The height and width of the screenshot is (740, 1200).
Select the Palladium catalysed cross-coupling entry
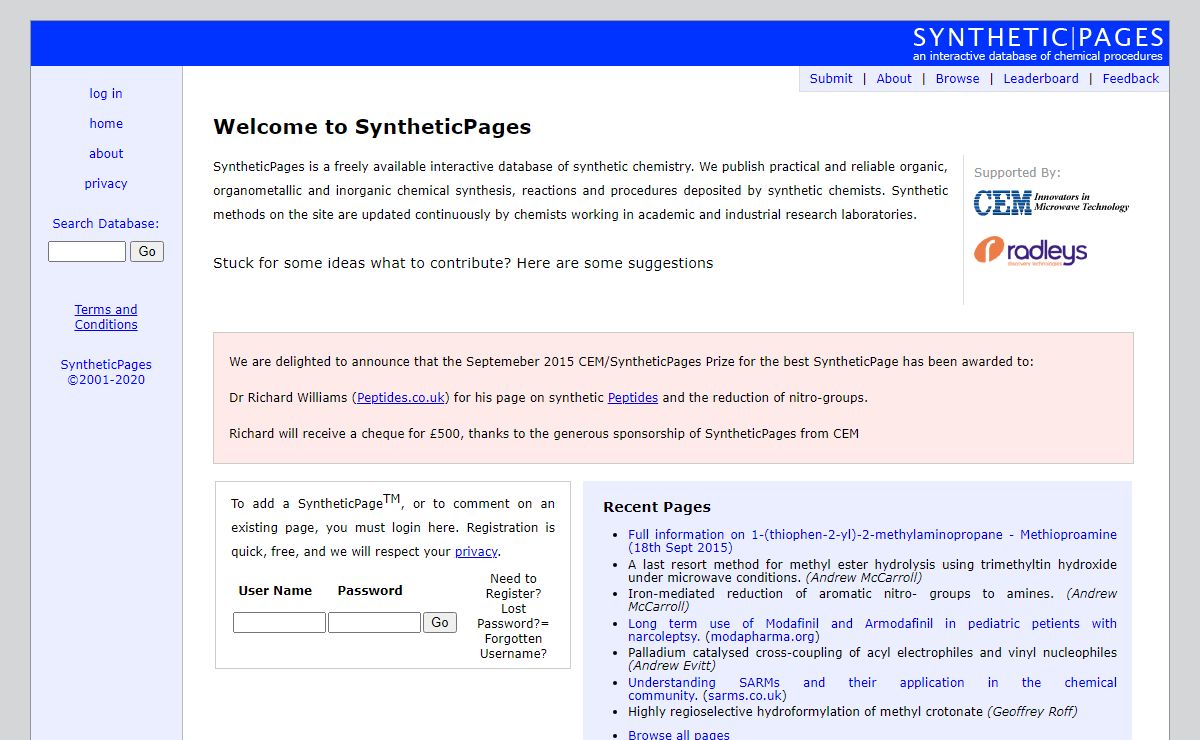872,659
